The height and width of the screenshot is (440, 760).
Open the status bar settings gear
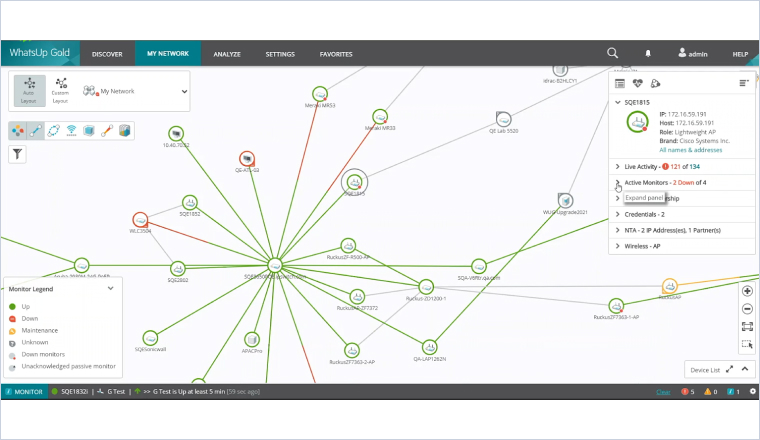click(751, 392)
